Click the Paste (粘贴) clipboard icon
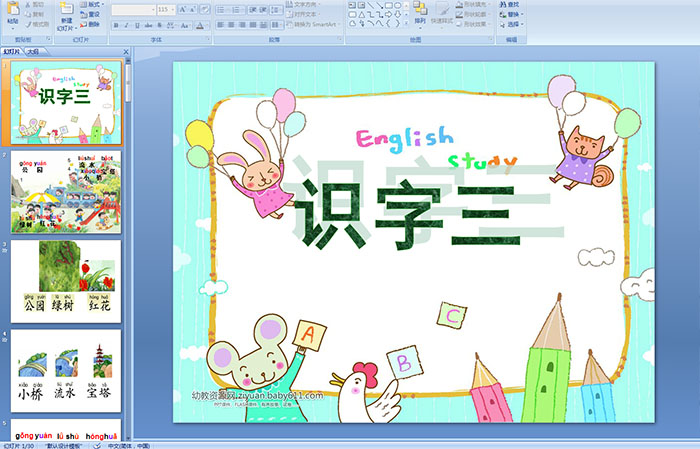 [13, 8]
